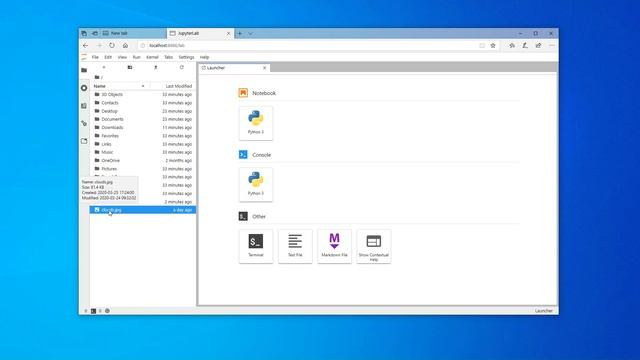Click Show Contextual Help card
This screenshot has height=360, width=640.
[x=374, y=246]
